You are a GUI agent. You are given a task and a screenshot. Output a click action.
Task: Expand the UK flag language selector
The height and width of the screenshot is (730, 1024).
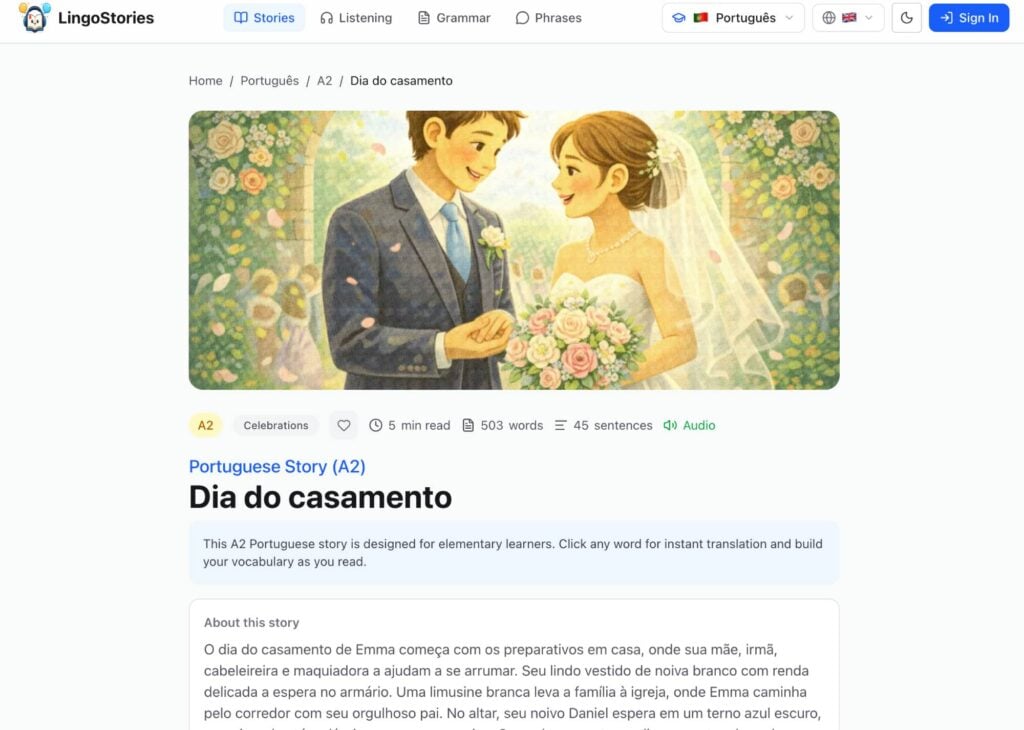(848, 18)
